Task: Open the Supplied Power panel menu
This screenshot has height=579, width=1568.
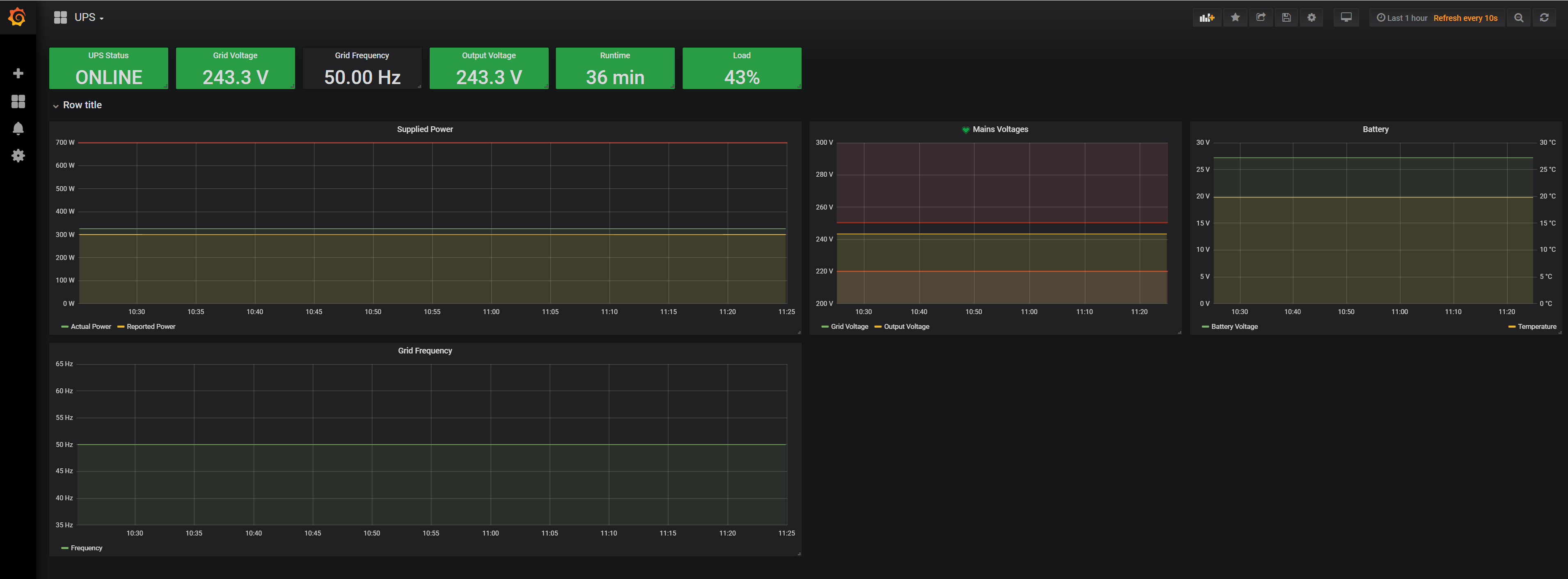Action: tap(424, 129)
